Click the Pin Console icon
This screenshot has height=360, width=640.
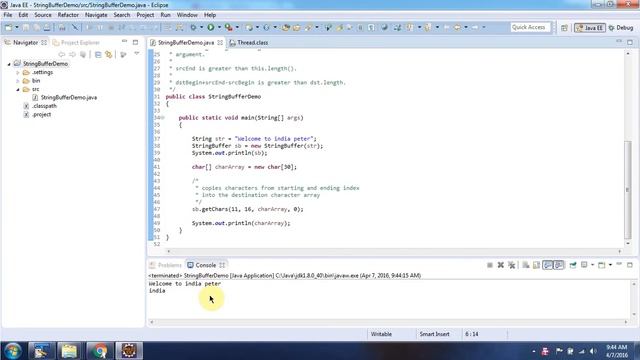tap(573, 265)
